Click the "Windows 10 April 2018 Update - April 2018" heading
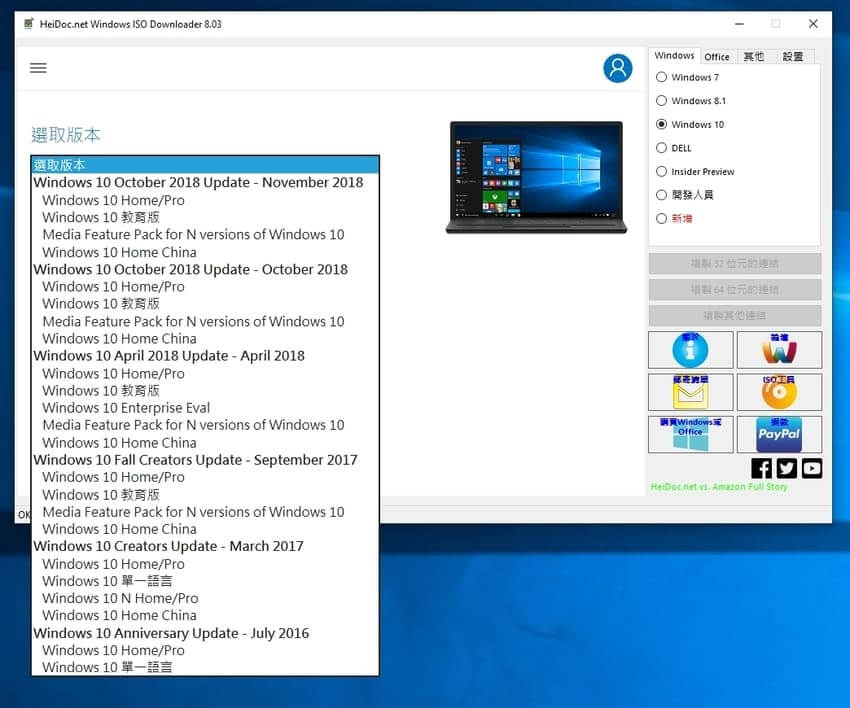The width and height of the screenshot is (850, 708). (205, 356)
